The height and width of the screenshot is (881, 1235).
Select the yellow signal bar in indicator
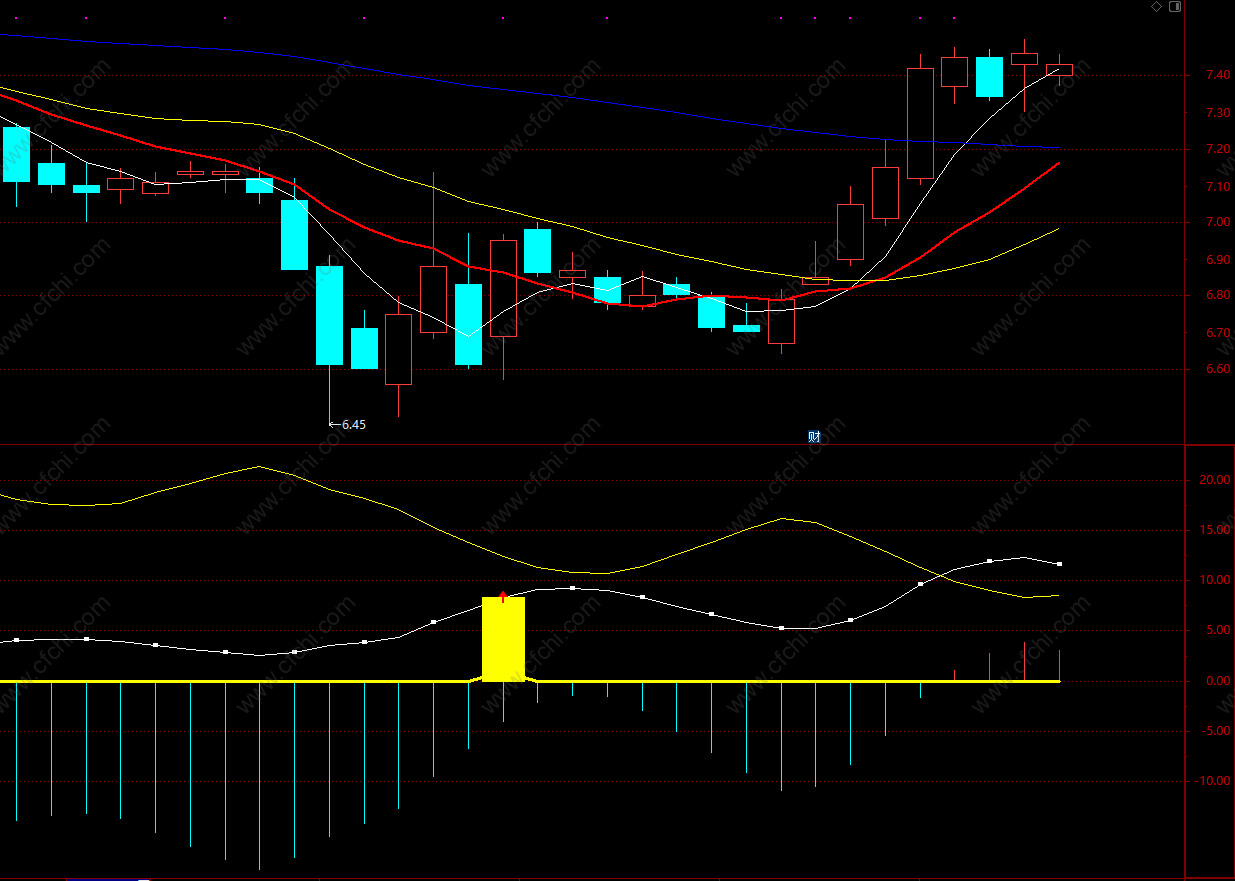coord(503,639)
